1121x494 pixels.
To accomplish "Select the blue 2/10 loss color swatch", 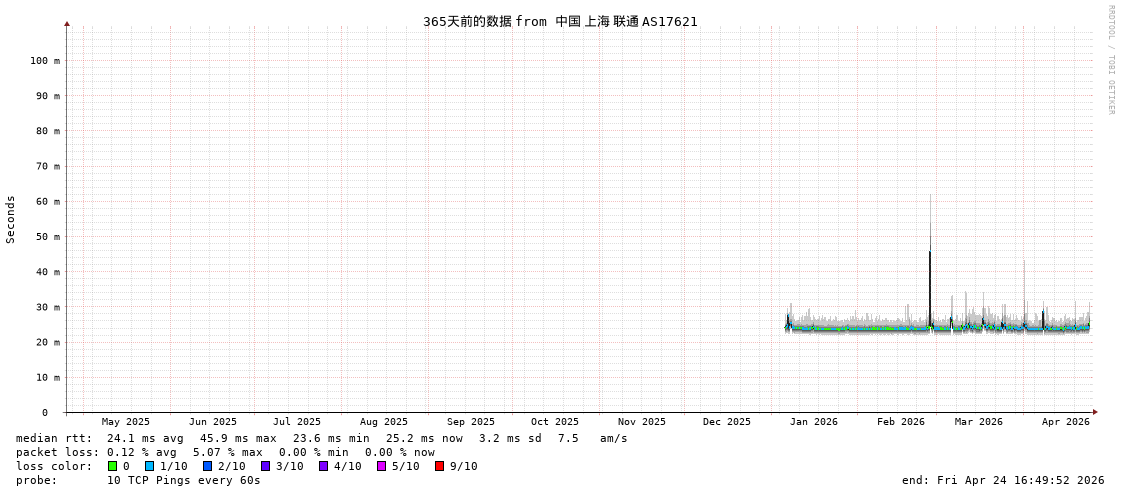I will click(207, 466).
